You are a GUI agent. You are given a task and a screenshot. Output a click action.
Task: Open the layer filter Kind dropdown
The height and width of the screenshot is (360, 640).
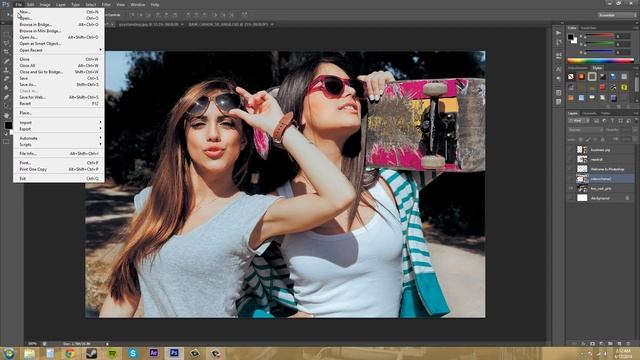coord(578,121)
